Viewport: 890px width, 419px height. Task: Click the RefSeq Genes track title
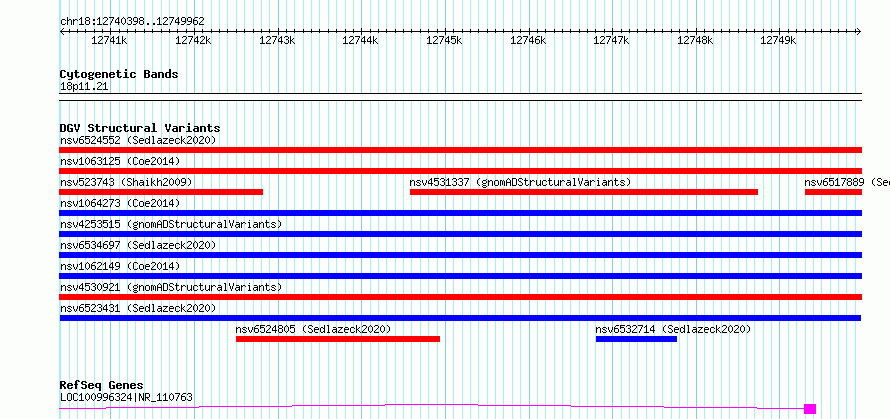tap(101, 386)
